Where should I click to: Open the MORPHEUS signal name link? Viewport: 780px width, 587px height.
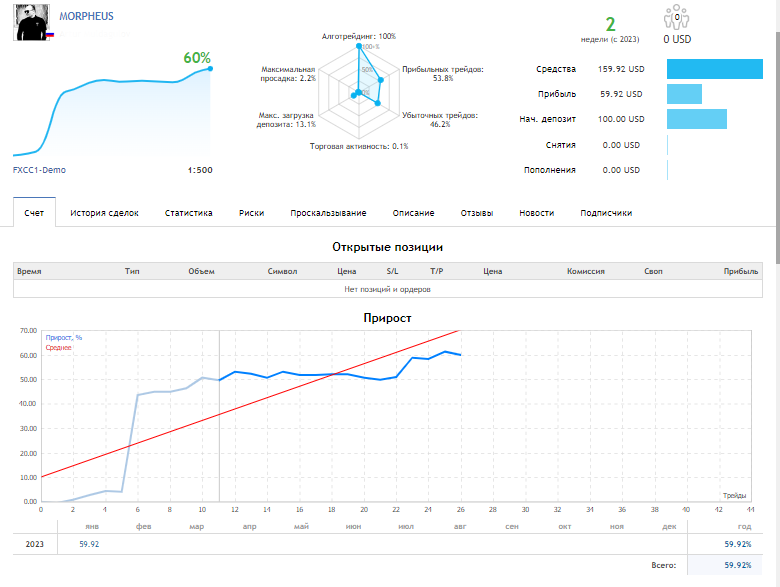click(x=86, y=16)
